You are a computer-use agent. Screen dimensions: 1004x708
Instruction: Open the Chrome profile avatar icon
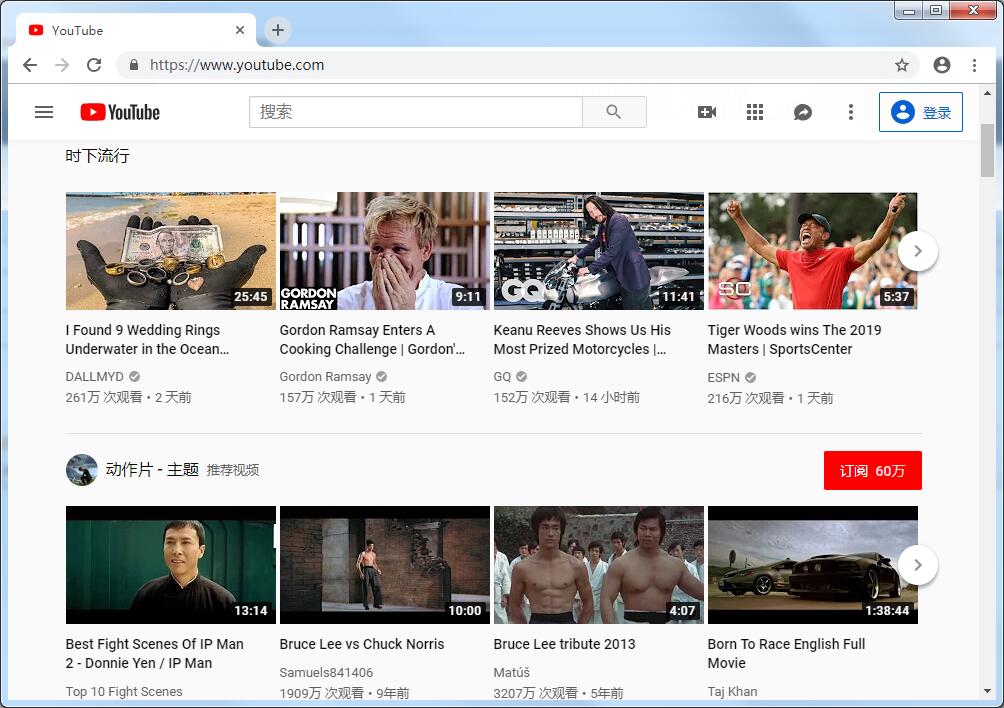coord(942,65)
